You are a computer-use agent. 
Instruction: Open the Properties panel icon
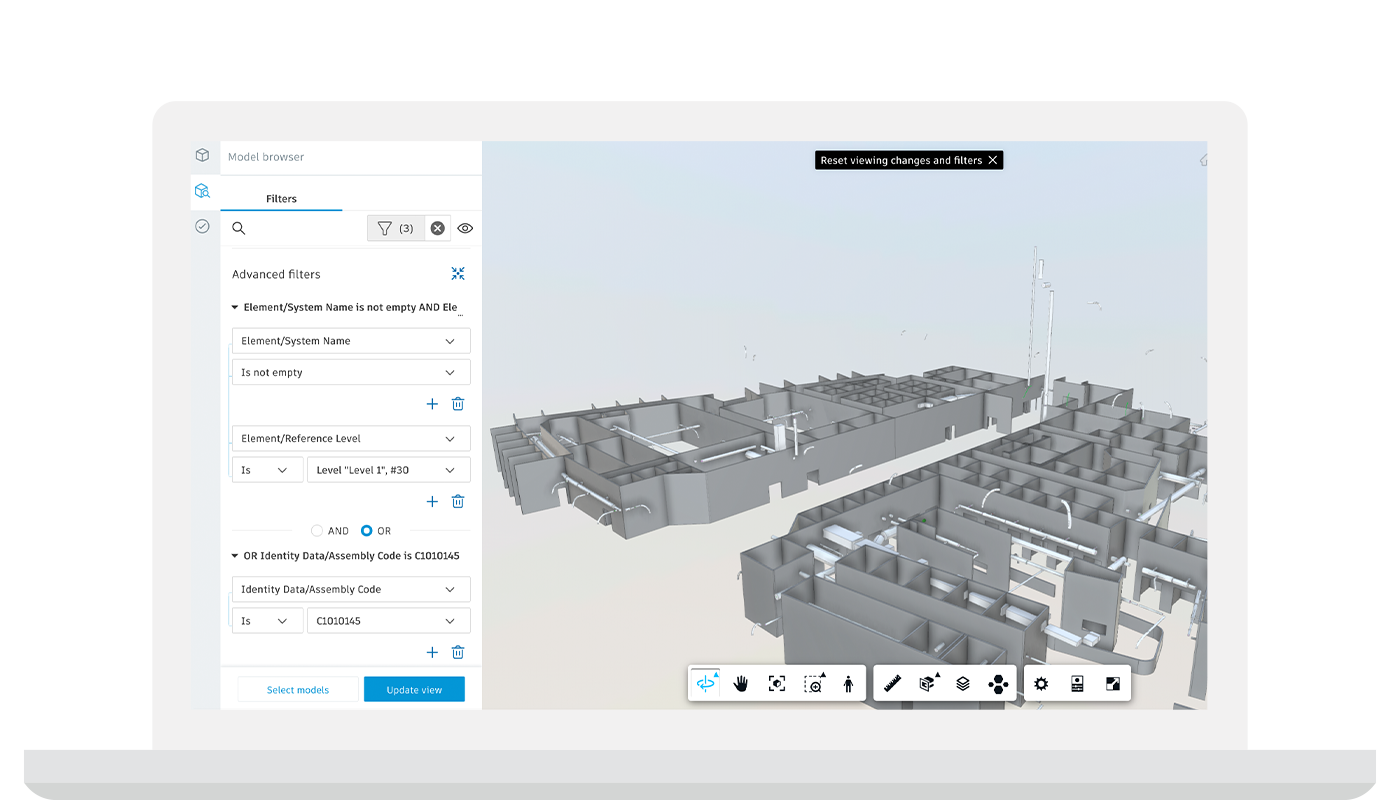point(1077,683)
